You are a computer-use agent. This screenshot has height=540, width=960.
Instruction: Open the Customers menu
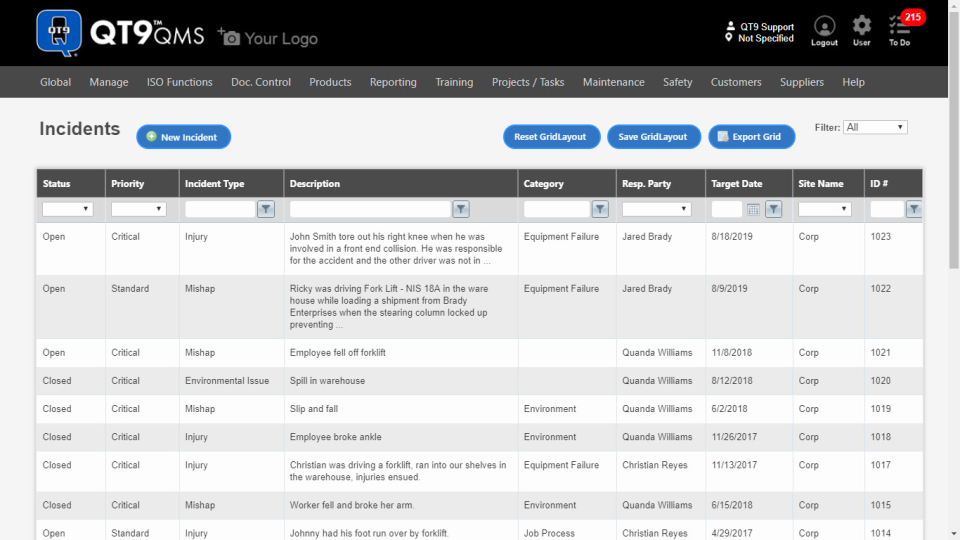736,82
